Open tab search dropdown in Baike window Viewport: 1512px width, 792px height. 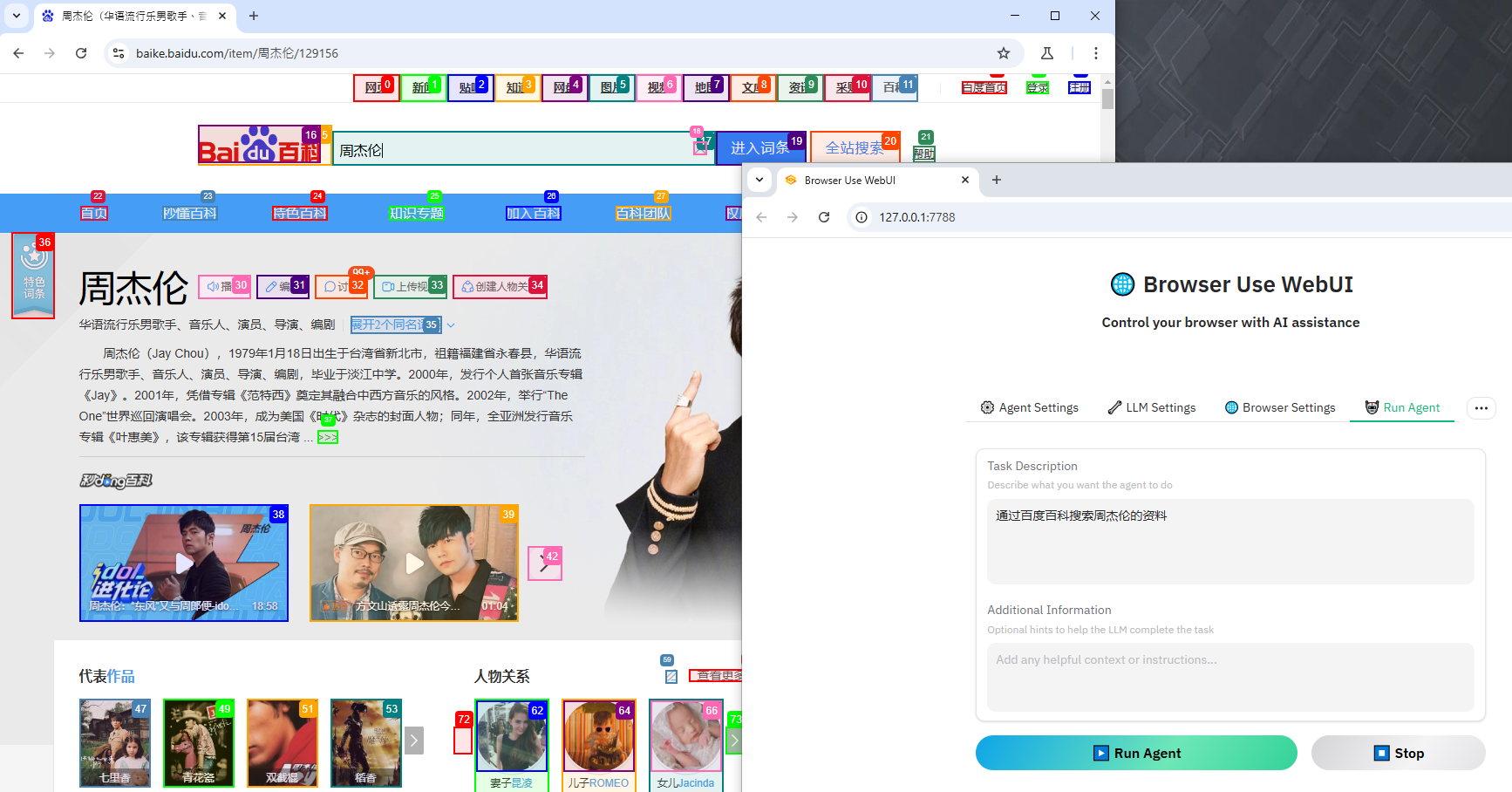16,16
